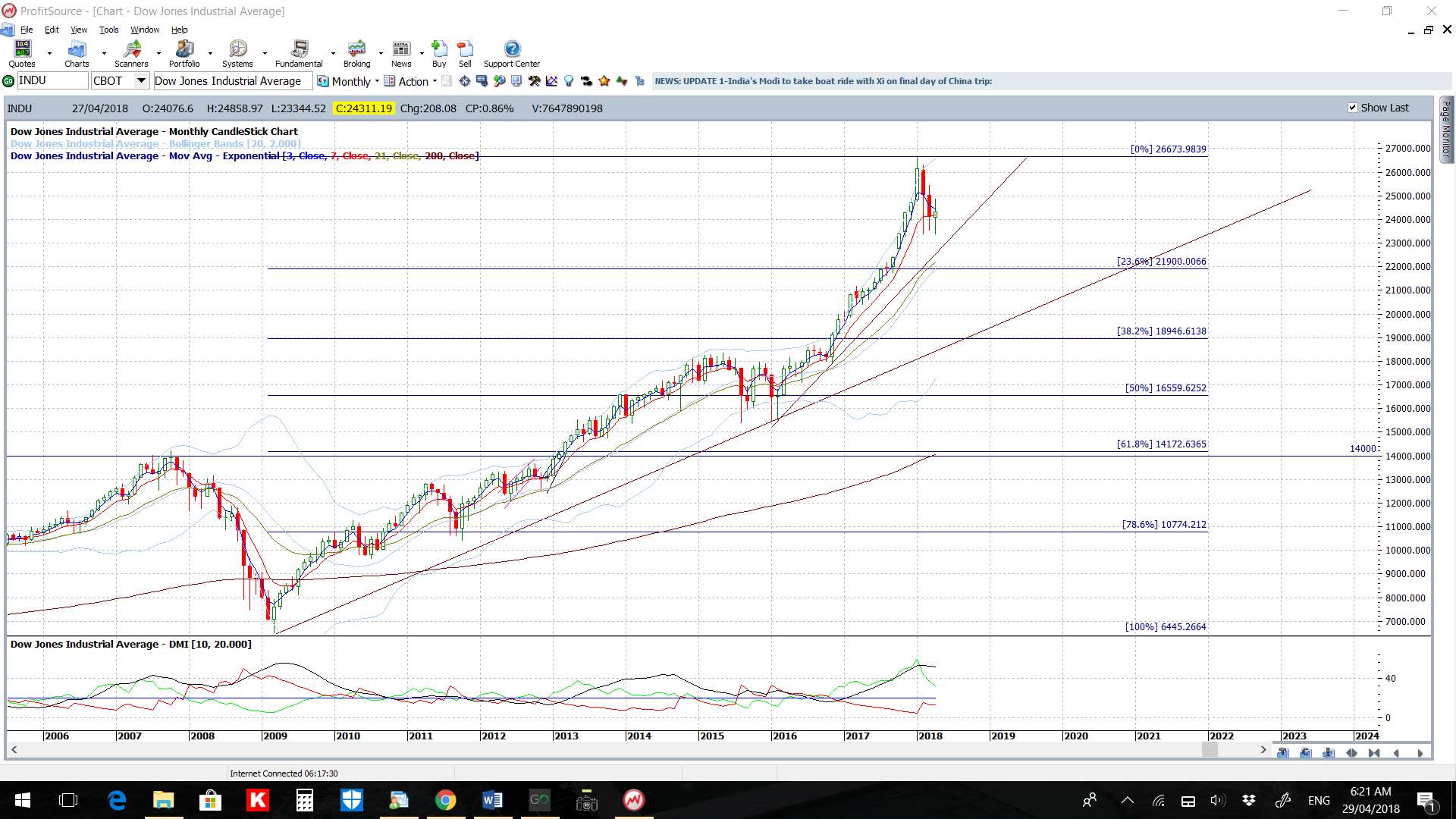Click the disabled save disk icon
Image resolution: width=1456 pixels, height=819 pixels.
coord(447,81)
